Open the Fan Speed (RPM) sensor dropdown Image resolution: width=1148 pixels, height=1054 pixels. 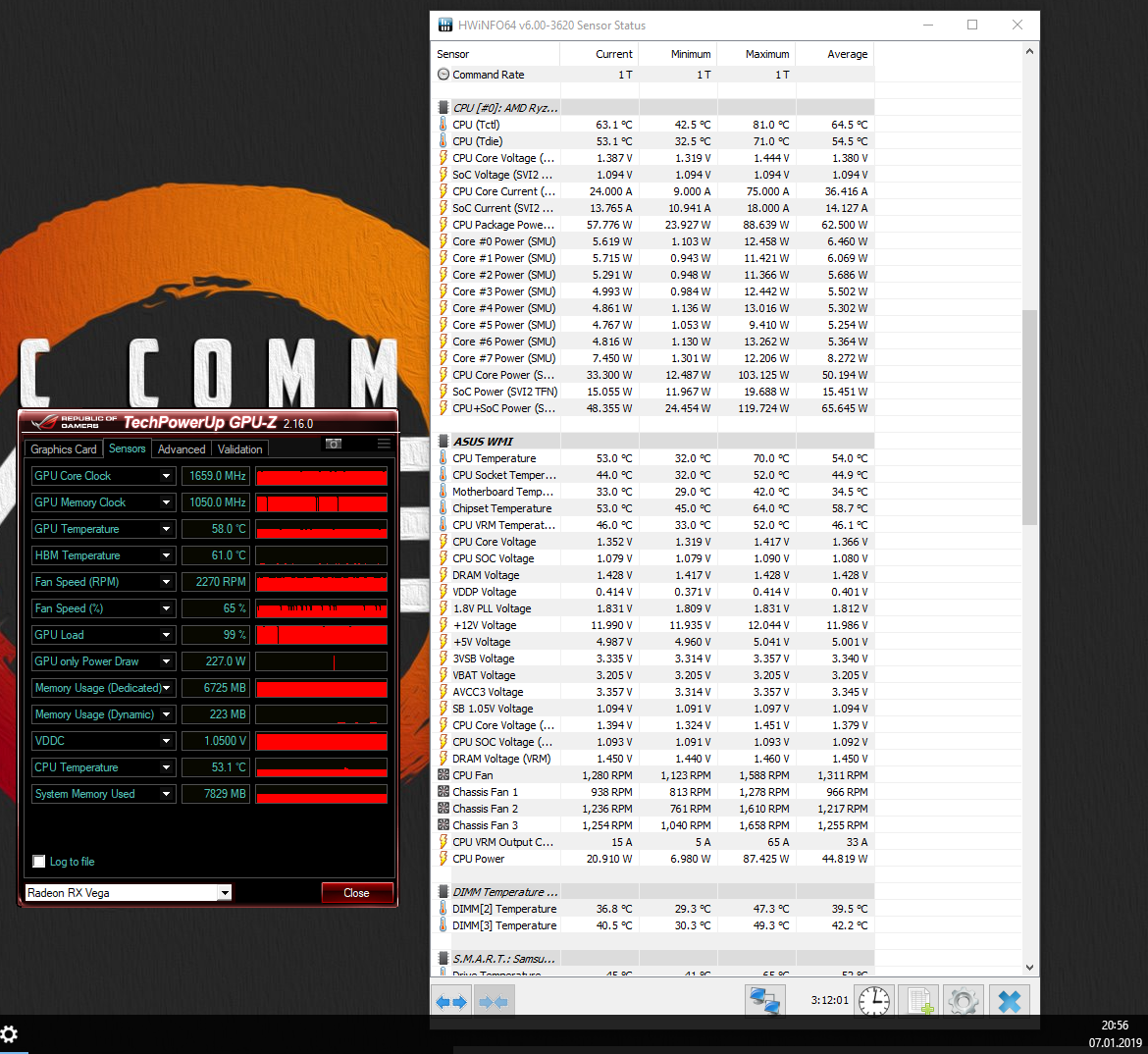point(166,582)
